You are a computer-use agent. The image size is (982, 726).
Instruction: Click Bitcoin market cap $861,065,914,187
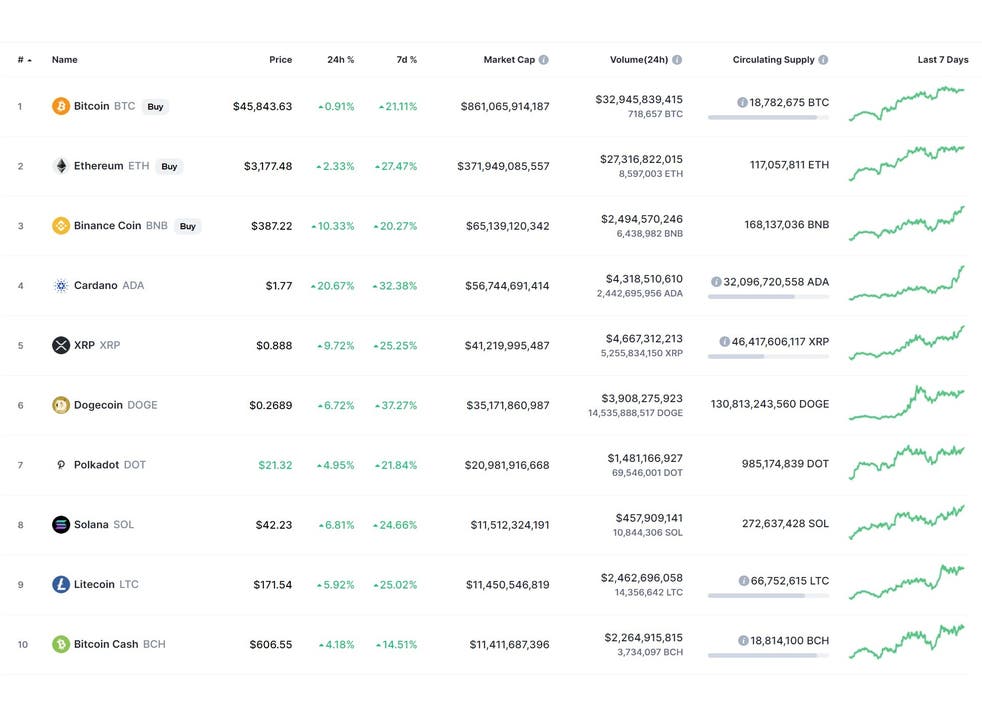505,106
